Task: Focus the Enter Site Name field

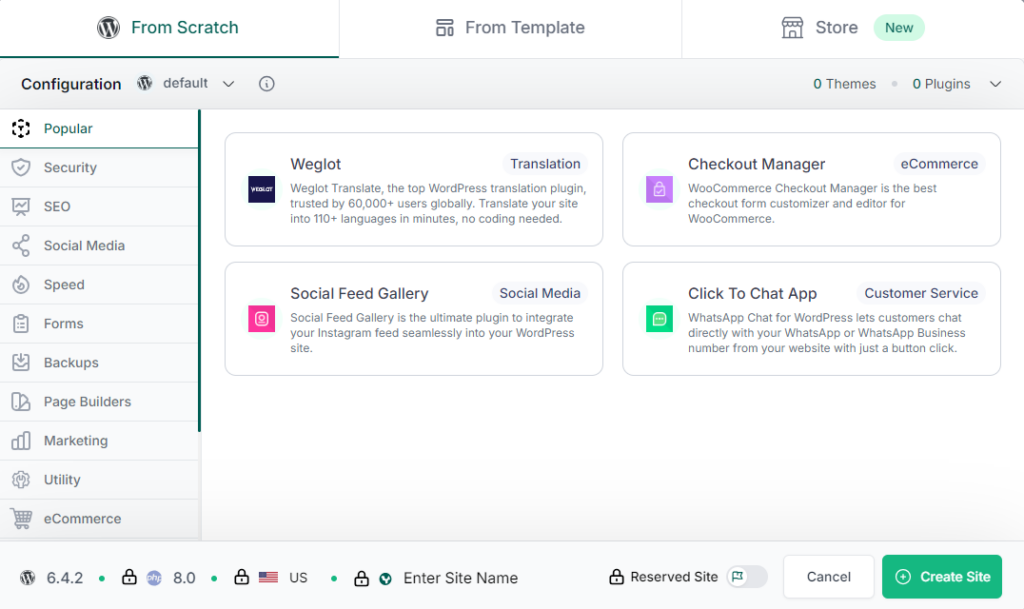Action: coord(460,578)
